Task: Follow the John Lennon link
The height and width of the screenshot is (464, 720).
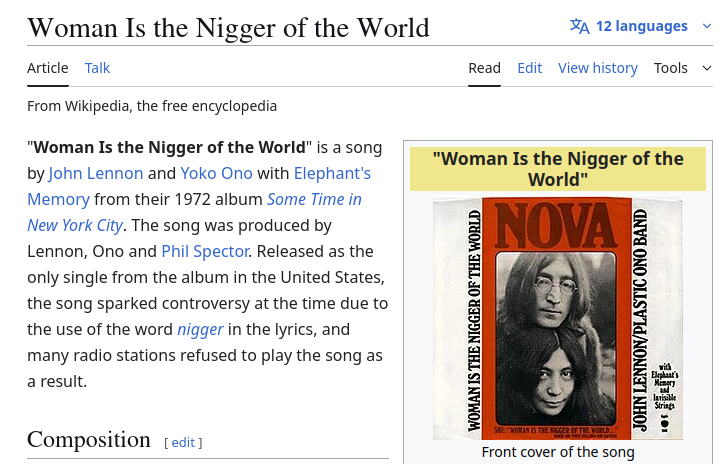Action: tap(96, 173)
